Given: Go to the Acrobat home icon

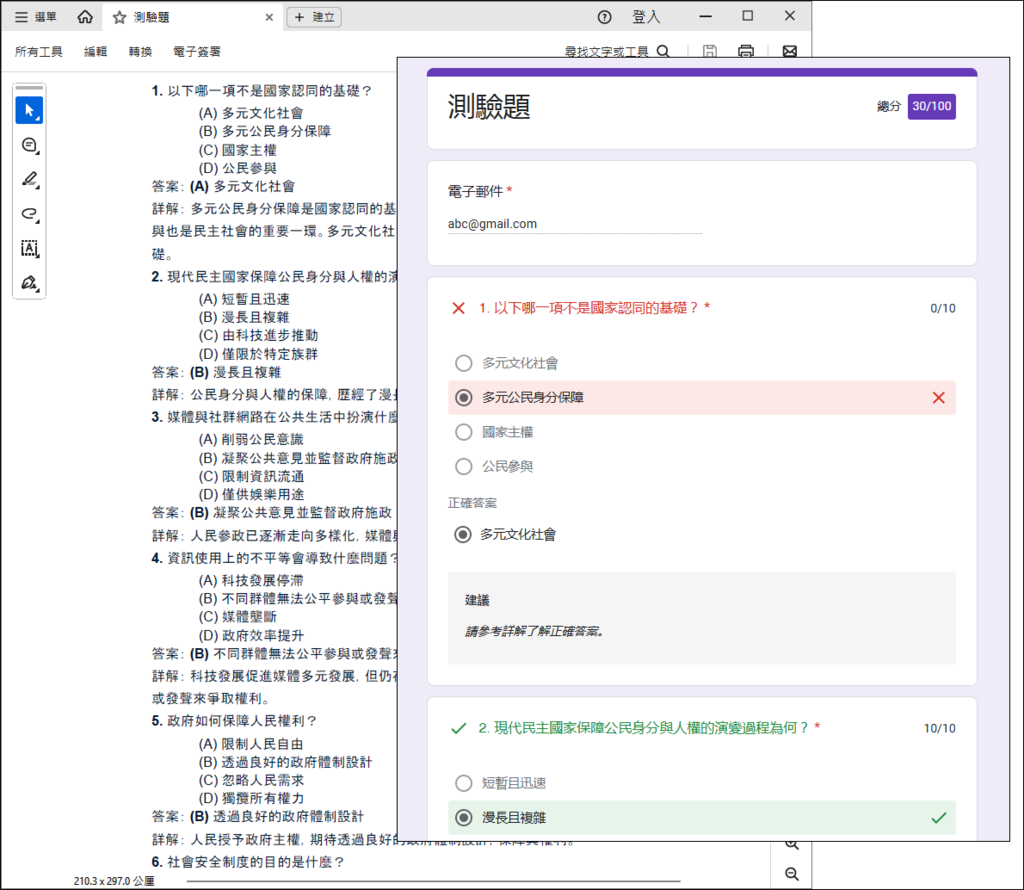Looking at the screenshot, I should click(x=85, y=16).
